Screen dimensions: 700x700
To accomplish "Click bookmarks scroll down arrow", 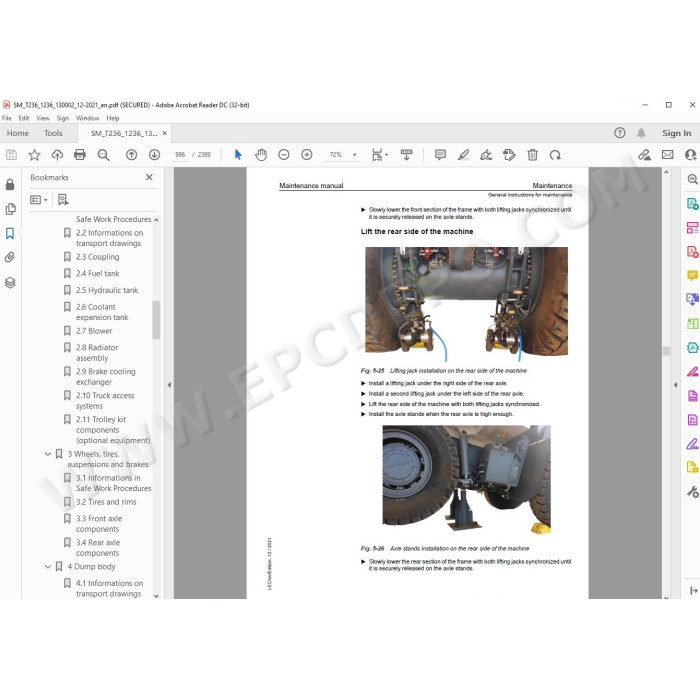I will [x=156, y=596].
